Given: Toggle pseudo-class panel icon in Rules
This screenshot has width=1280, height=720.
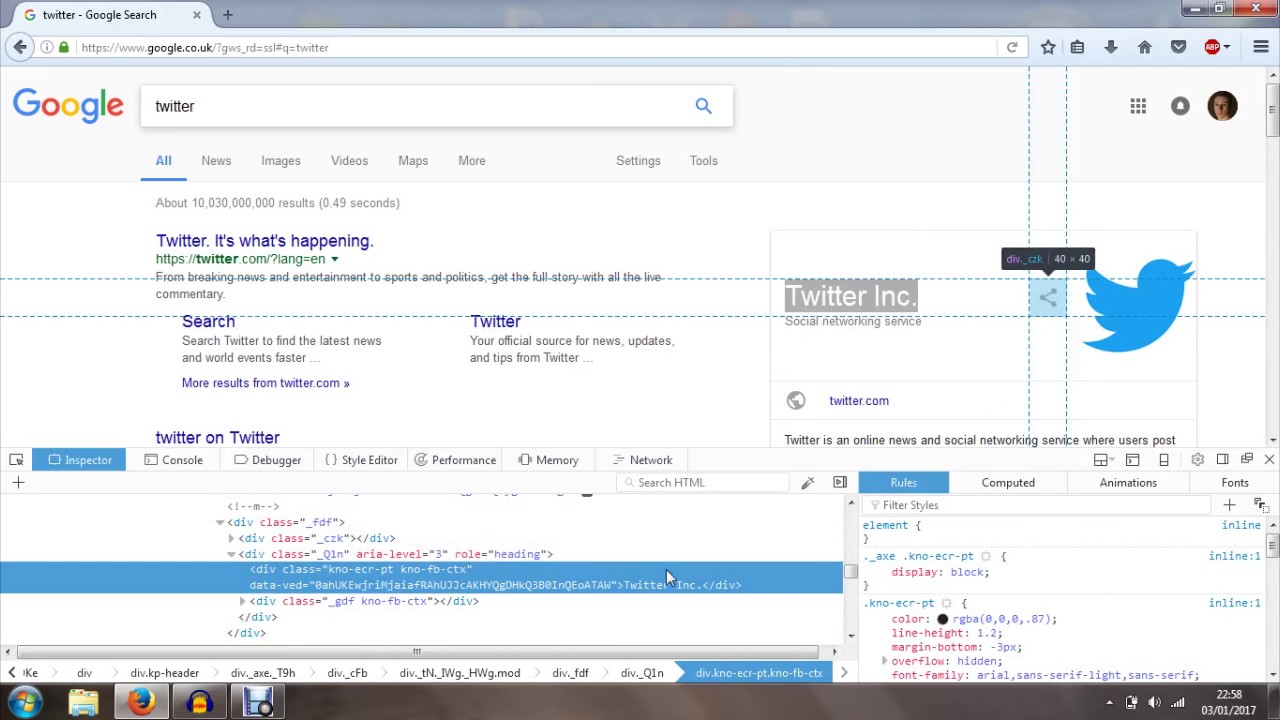Looking at the screenshot, I should pyautogui.click(x=1260, y=505).
